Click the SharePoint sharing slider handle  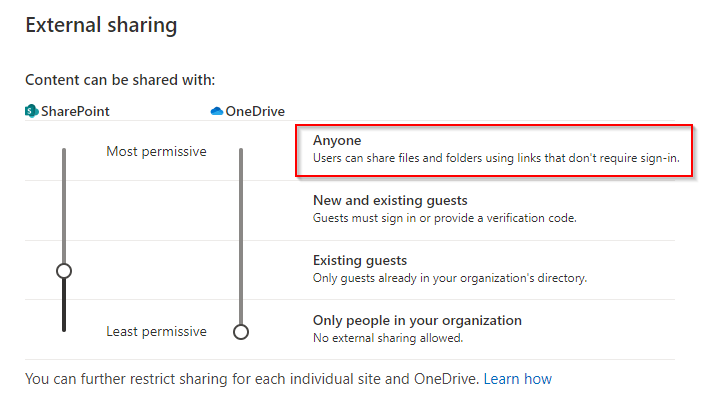64,271
